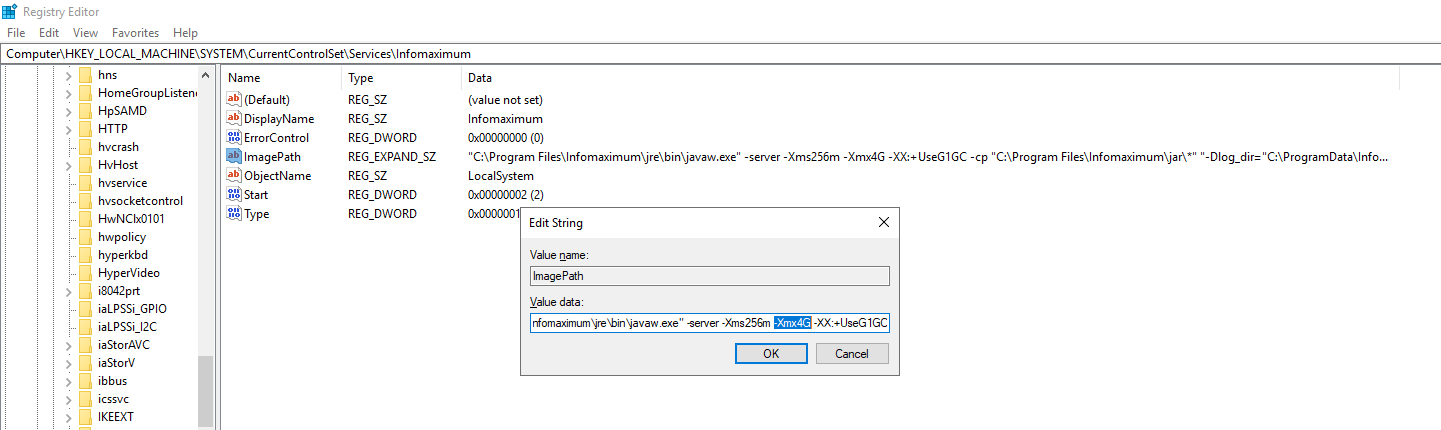Click the HvHost folder icon

click(86, 165)
